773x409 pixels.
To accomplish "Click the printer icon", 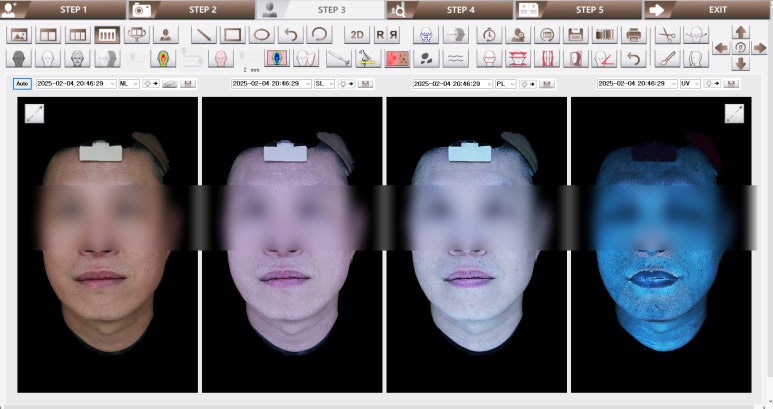I will (x=633, y=34).
